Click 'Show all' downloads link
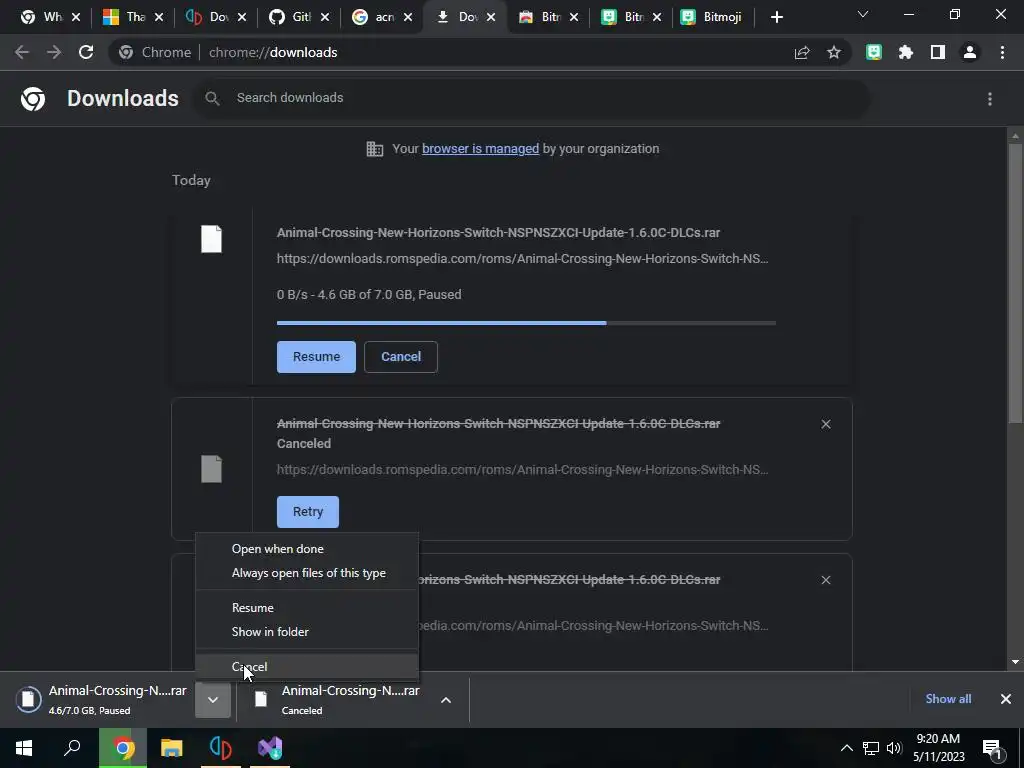 [x=948, y=699]
